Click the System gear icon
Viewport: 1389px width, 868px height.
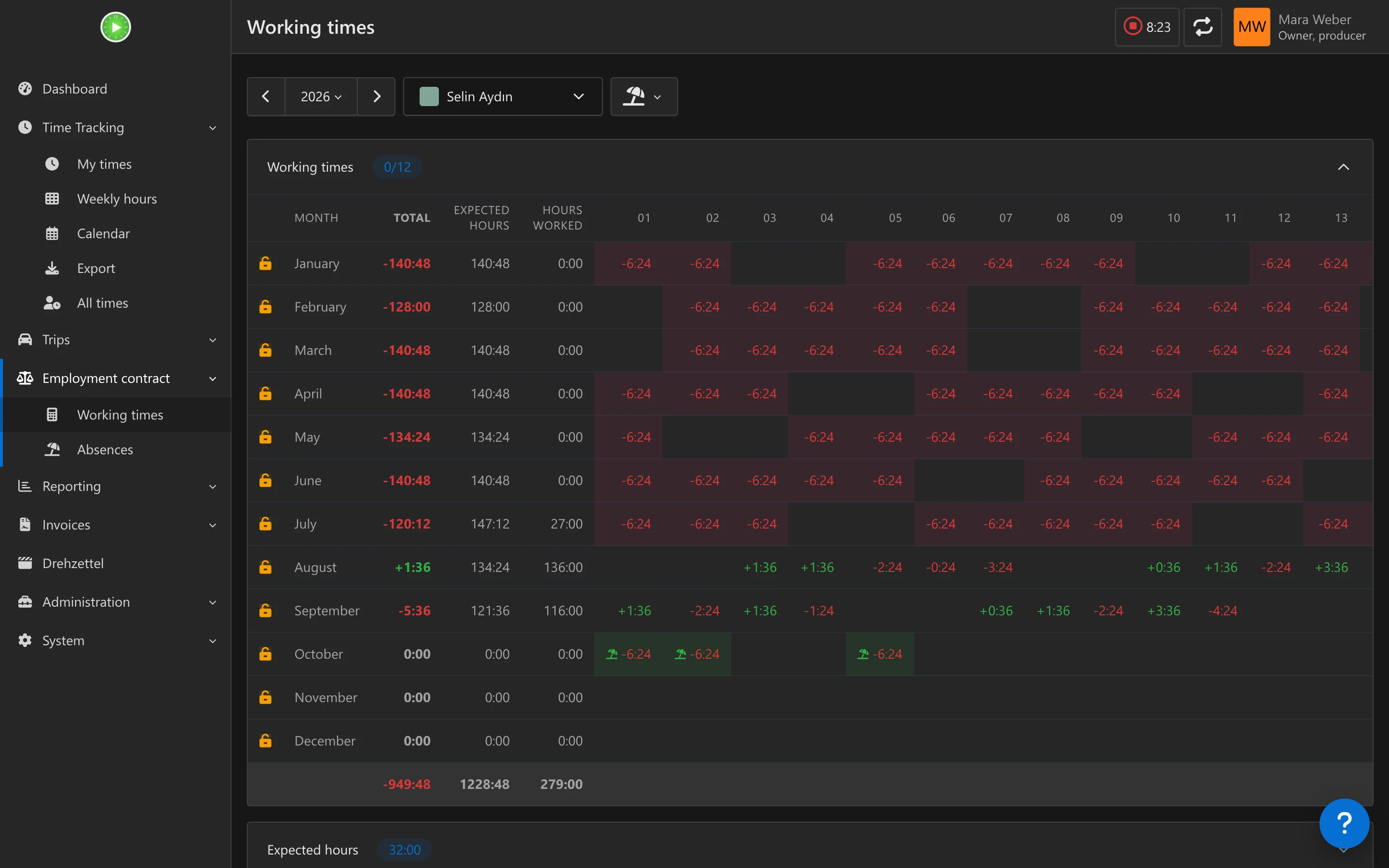pos(25,640)
